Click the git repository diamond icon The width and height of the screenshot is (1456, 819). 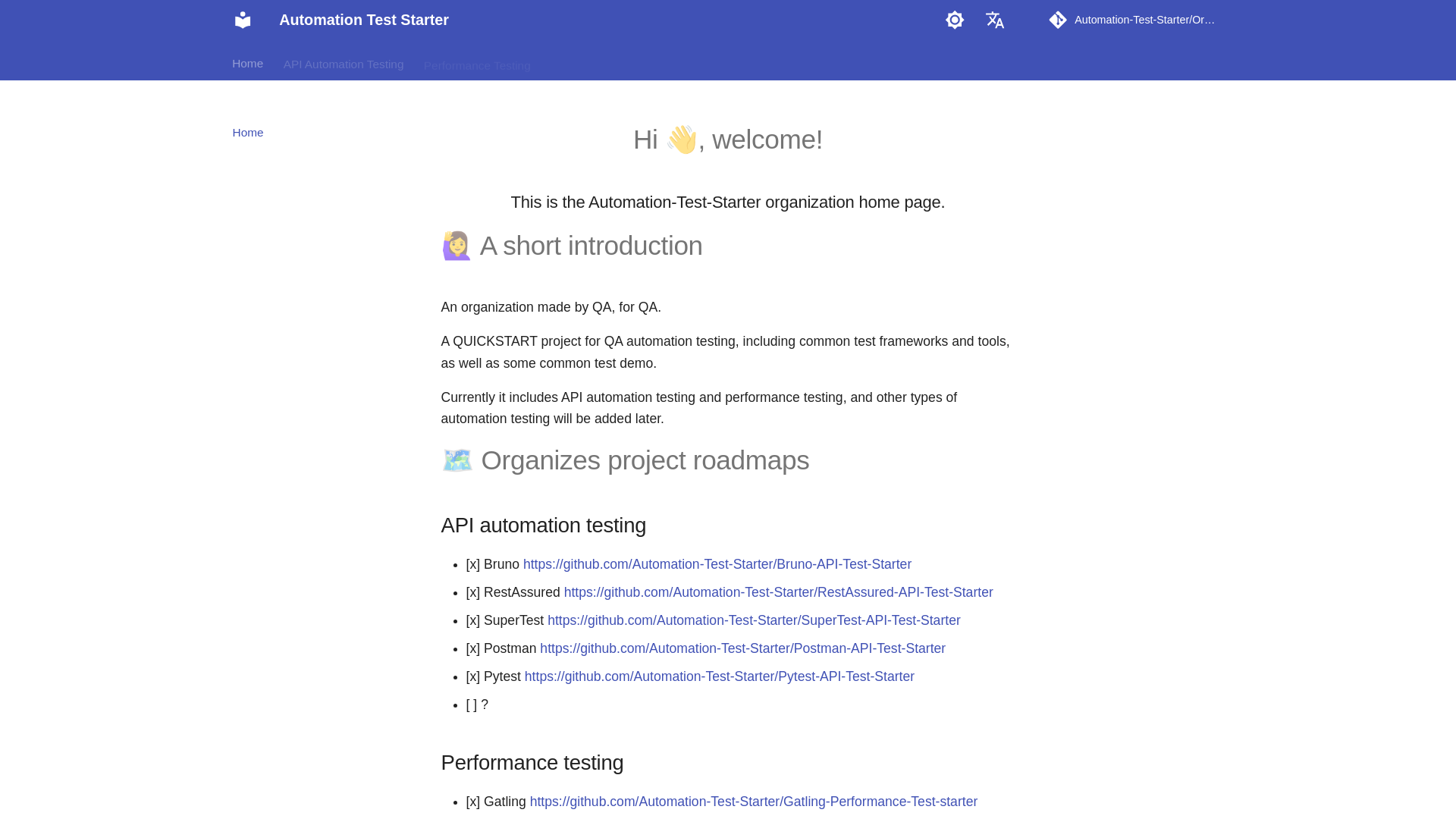[x=1058, y=20]
